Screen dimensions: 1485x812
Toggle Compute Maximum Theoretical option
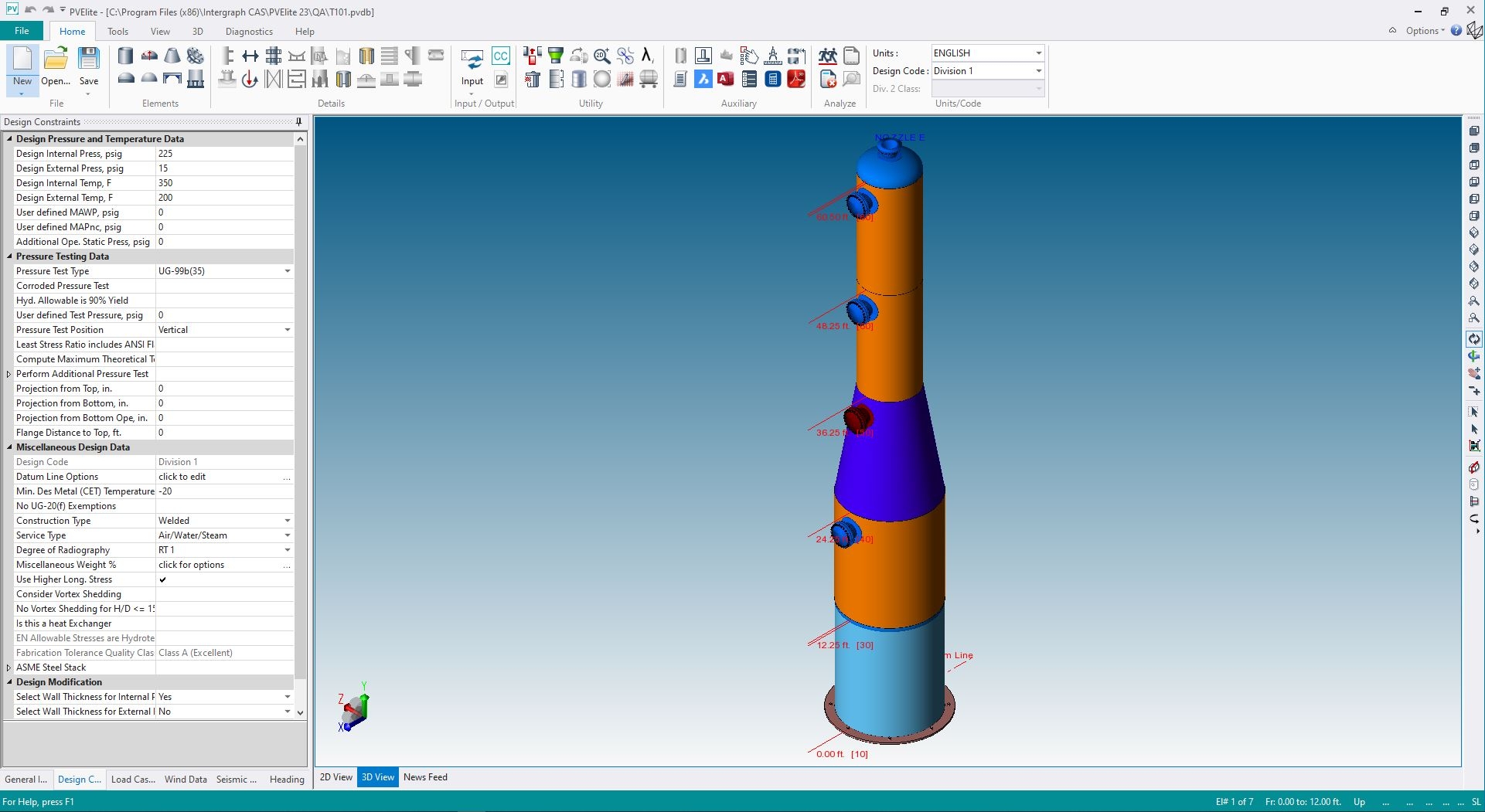pos(225,359)
